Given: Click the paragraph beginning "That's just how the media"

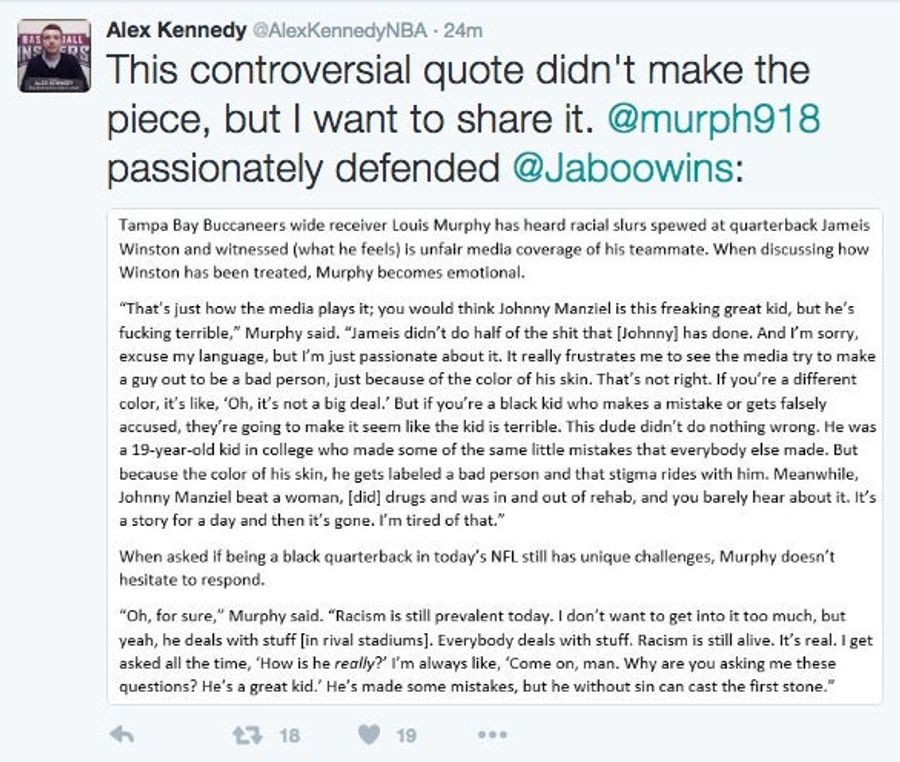Looking at the screenshot, I should point(497,414).
